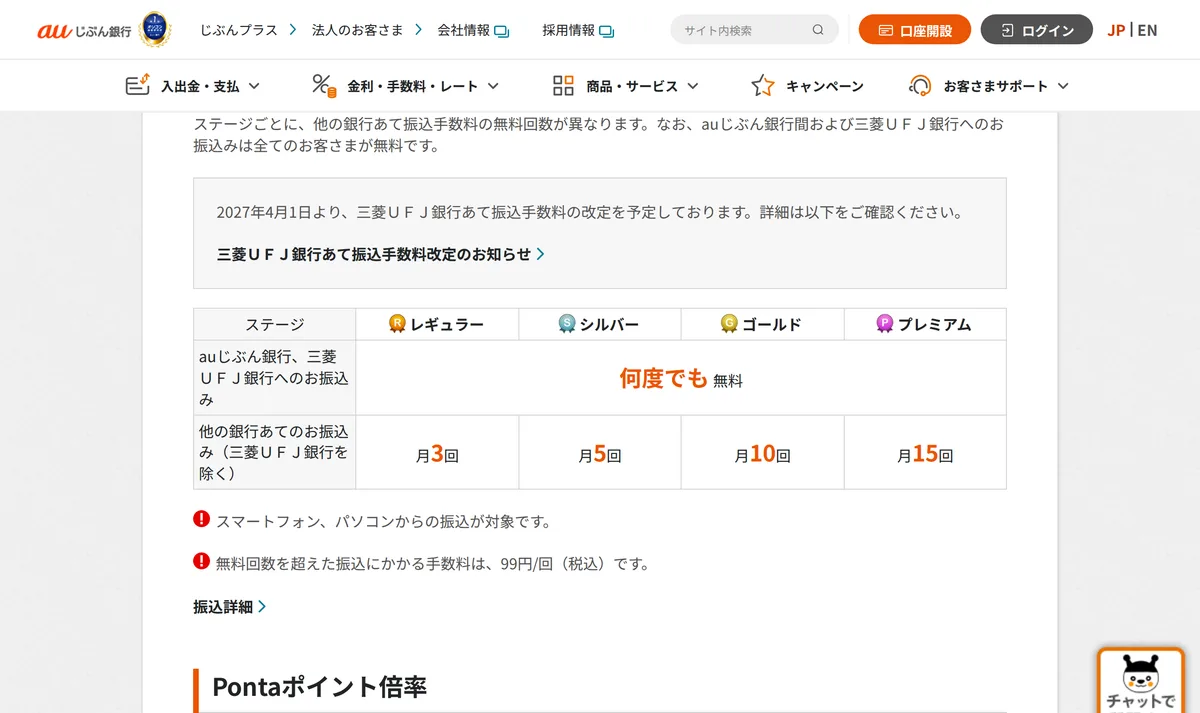Click the キャンペーン star icon
Image resolution: width=1200 pixels, height=713 pixels.
click(763, 85)
